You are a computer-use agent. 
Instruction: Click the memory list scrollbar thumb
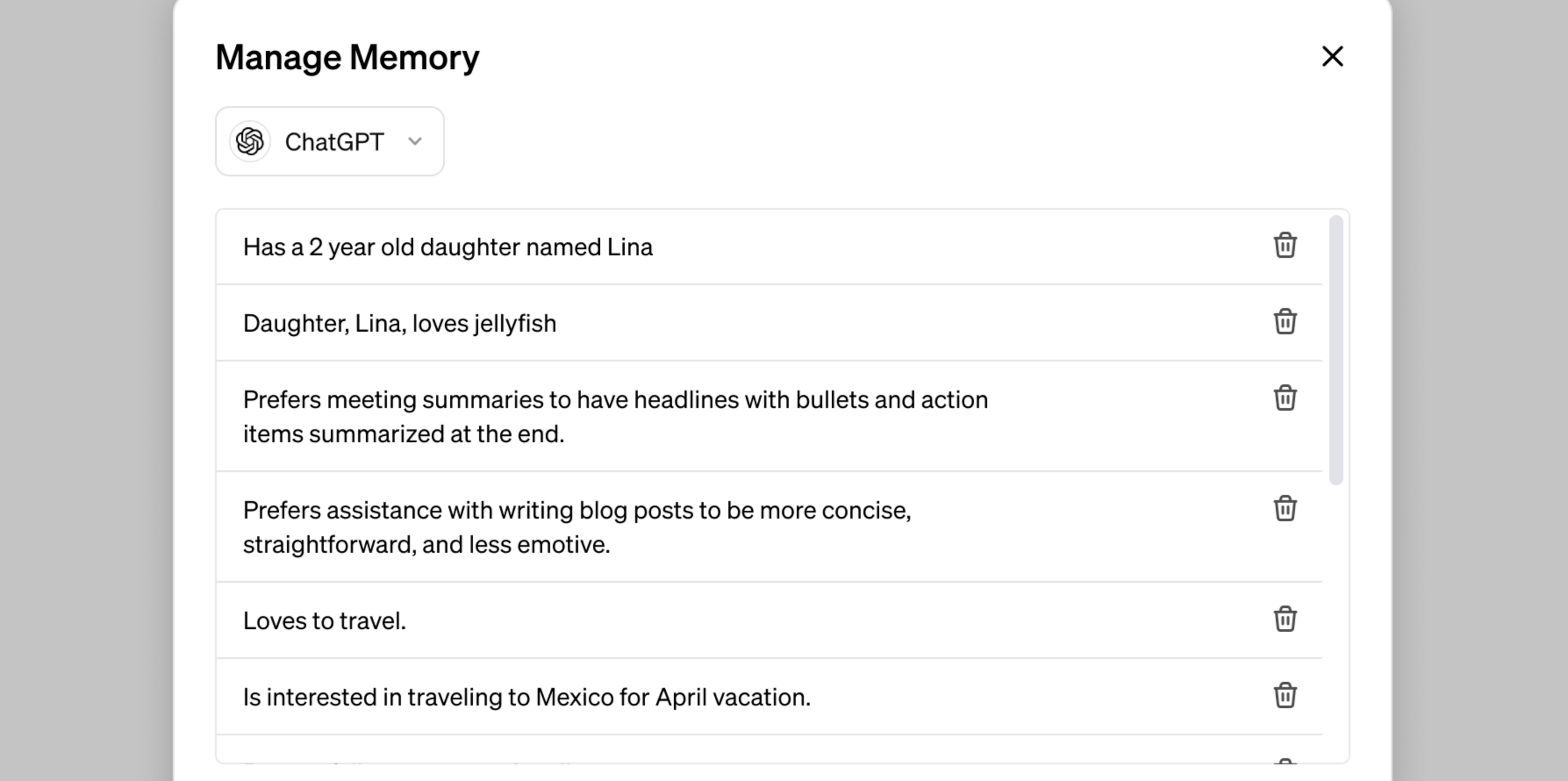click(1336, 350)
